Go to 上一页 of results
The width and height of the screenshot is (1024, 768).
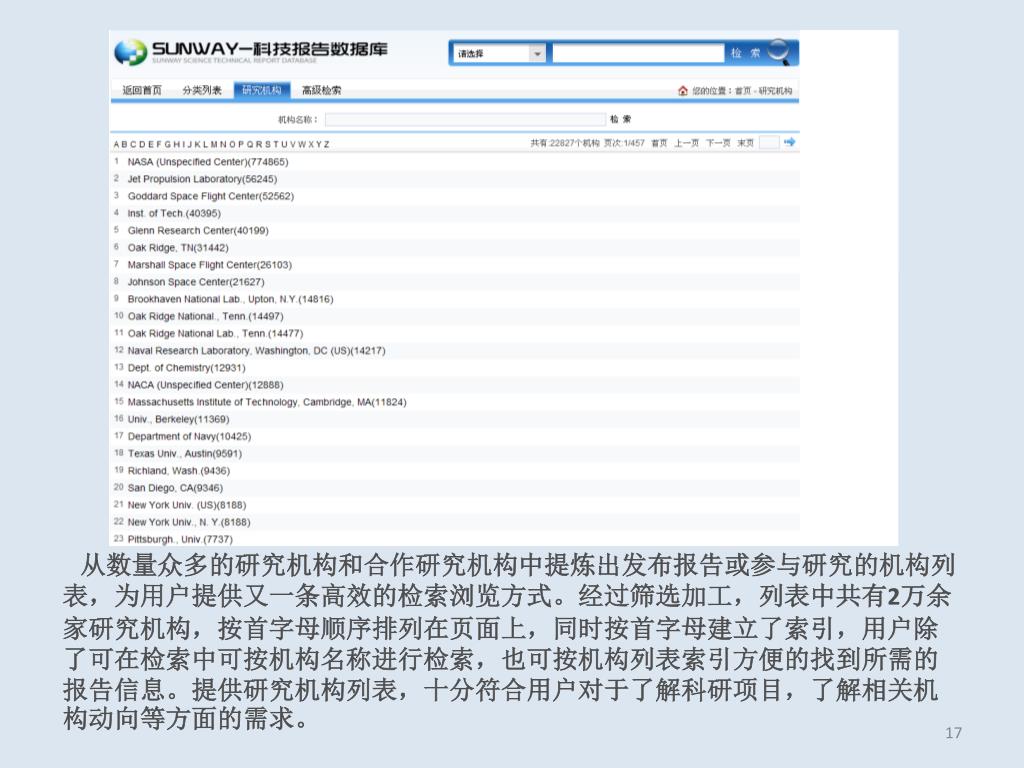click(686, 143)
